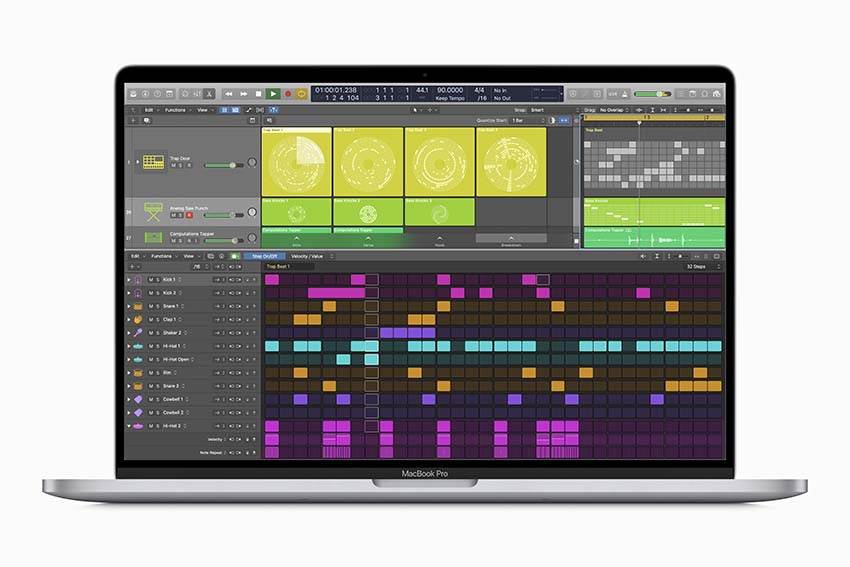This screenshot has height=567, width=850.
Task: Trigger the first yellow Trap Beat cell
Action: [x=297, y=162]
